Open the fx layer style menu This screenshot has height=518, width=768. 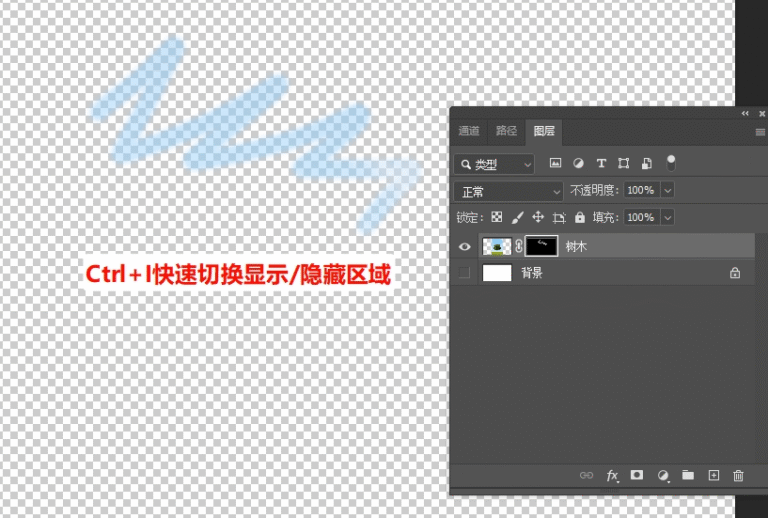(x=612, y=475)
